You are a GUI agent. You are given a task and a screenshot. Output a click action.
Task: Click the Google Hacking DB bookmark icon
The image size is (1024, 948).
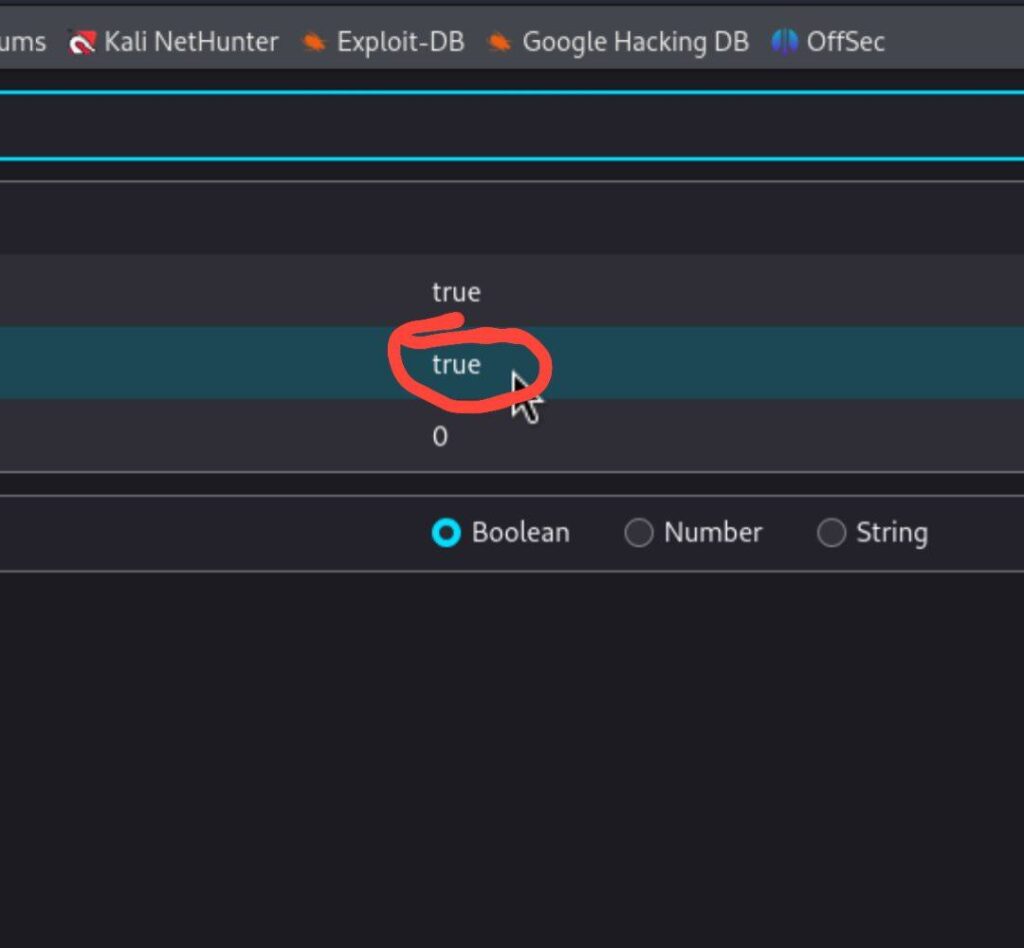tap(499, 42)
